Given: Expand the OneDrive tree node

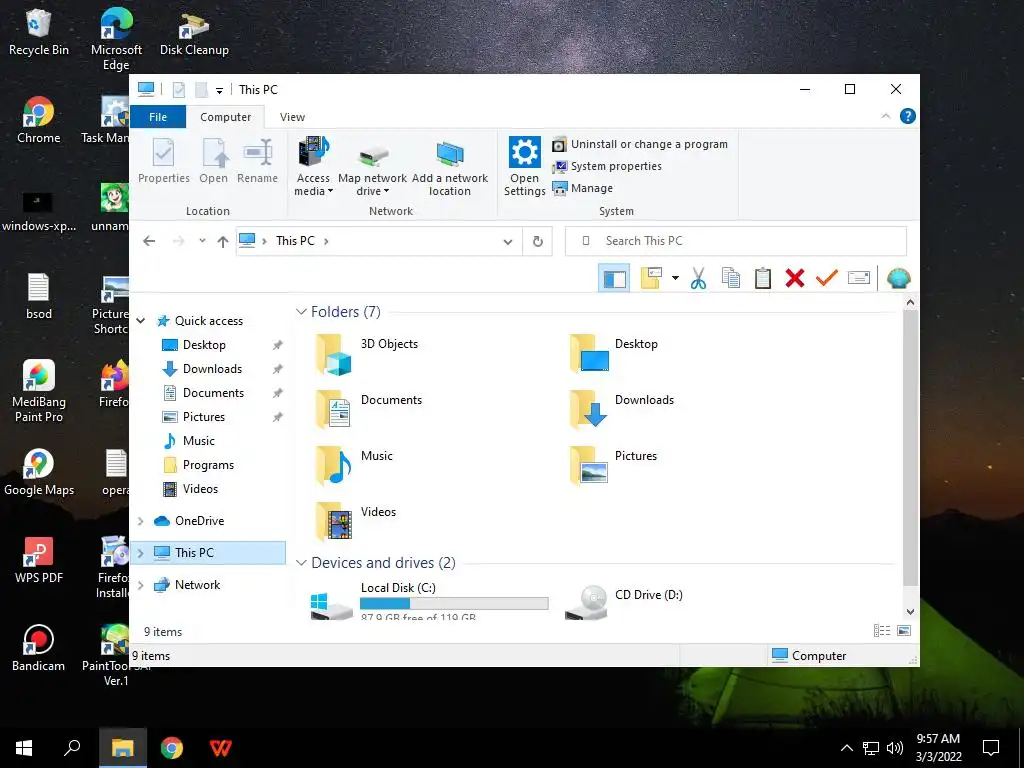Looking at the screenshot, I should (140, 520).
